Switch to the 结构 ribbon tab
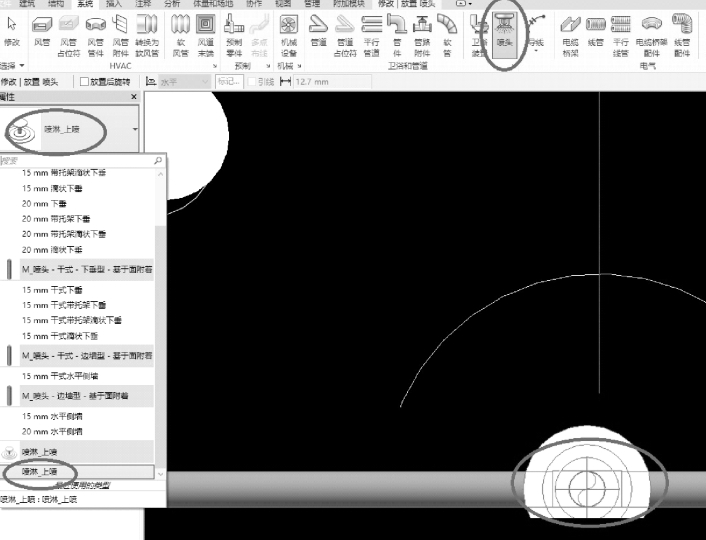This screenshot has width=706, height=540. tap(56, 4)
